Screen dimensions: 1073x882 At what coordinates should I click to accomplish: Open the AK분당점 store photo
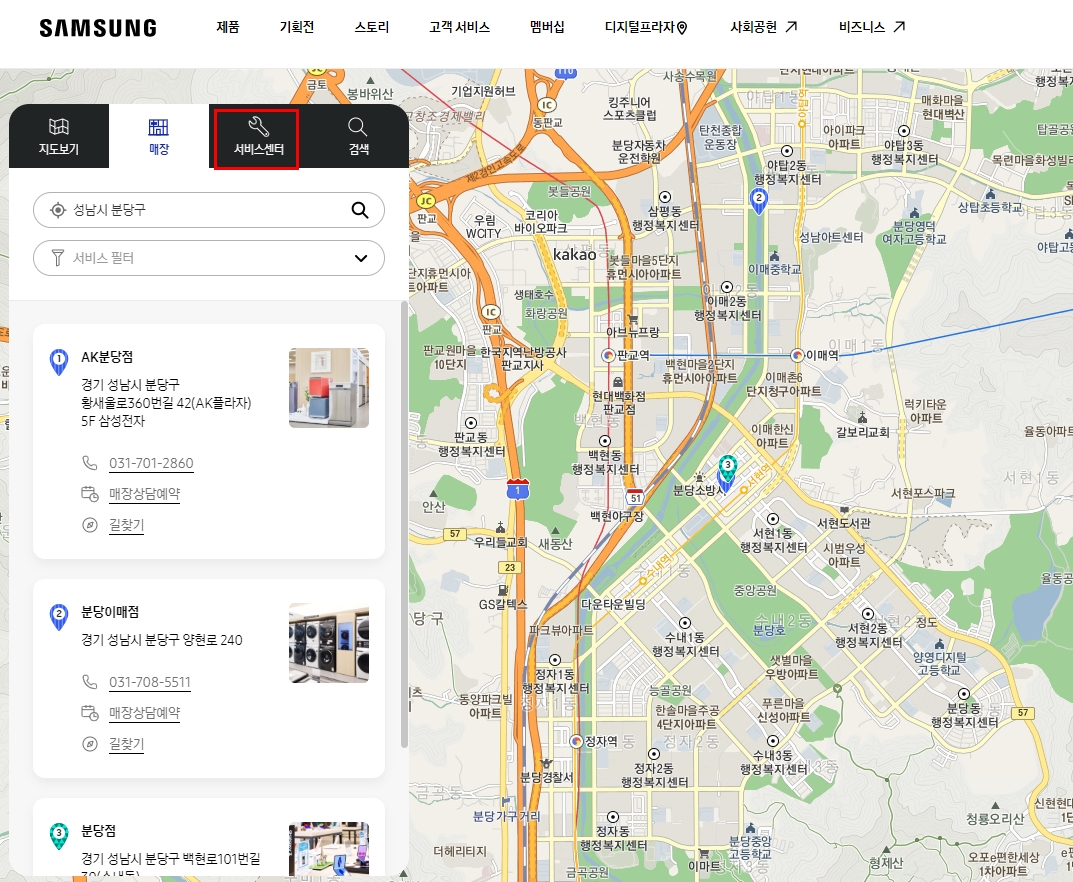coord(329,388)
